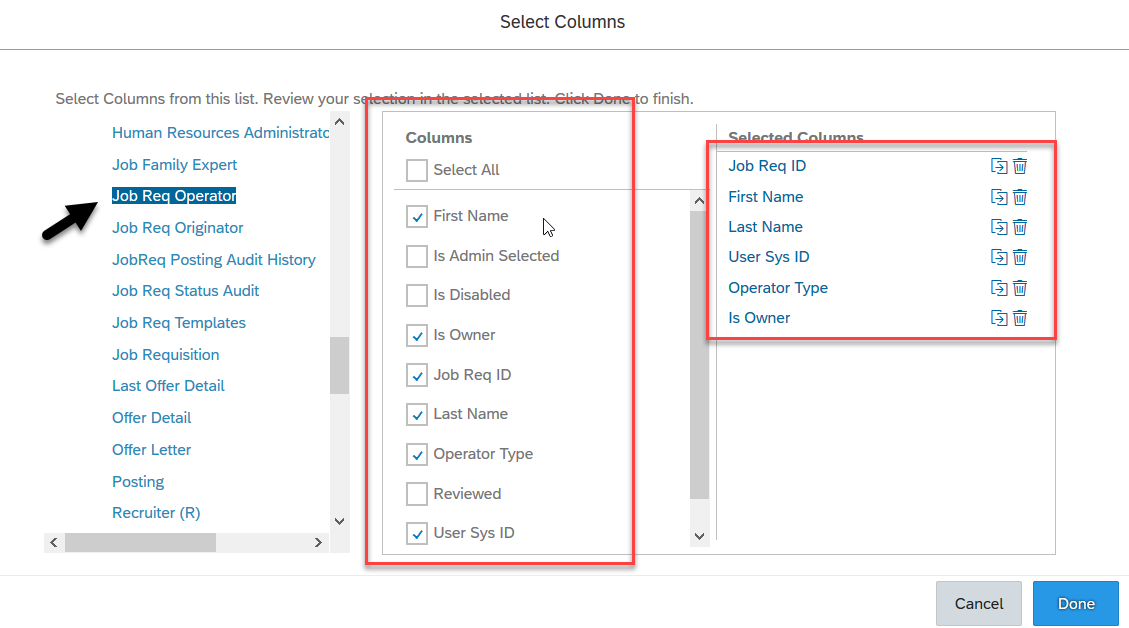Image resolution: width=1129 pixels, height=628 pixels.
Task: Delete Job Req ID from selected columns
Action: coord(1020,166)
